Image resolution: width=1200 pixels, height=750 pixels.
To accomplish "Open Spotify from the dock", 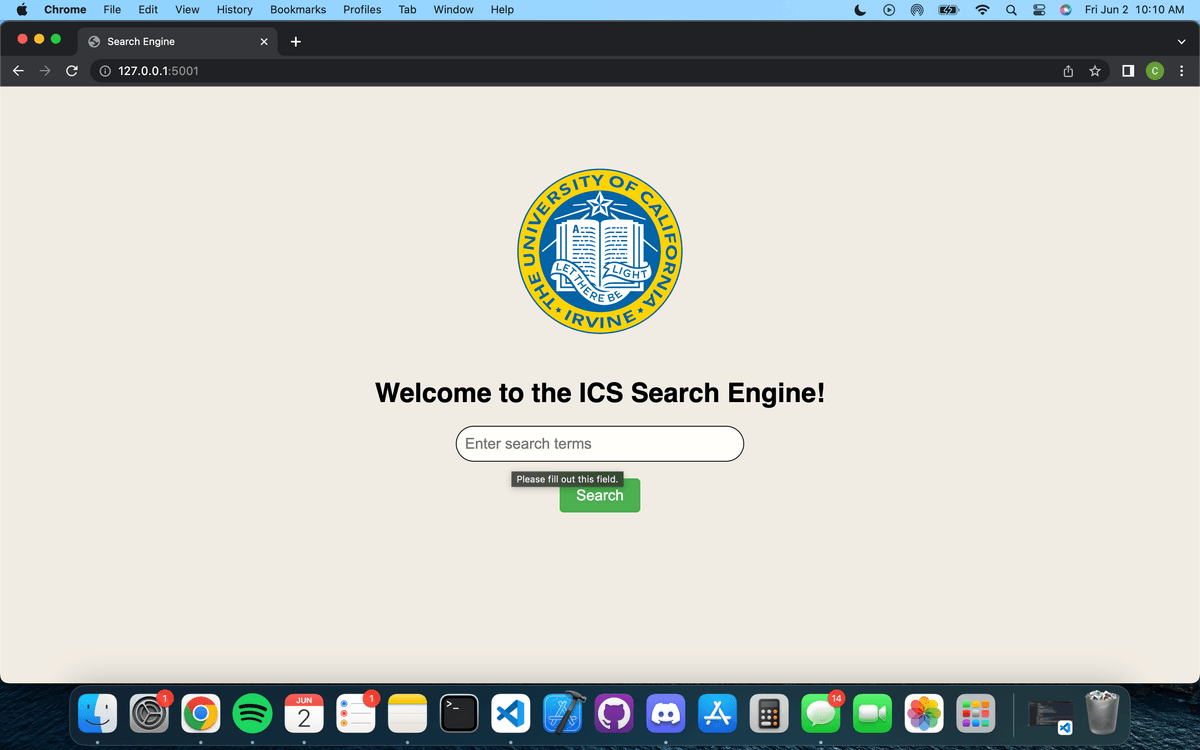I will (x=252, y=713).
